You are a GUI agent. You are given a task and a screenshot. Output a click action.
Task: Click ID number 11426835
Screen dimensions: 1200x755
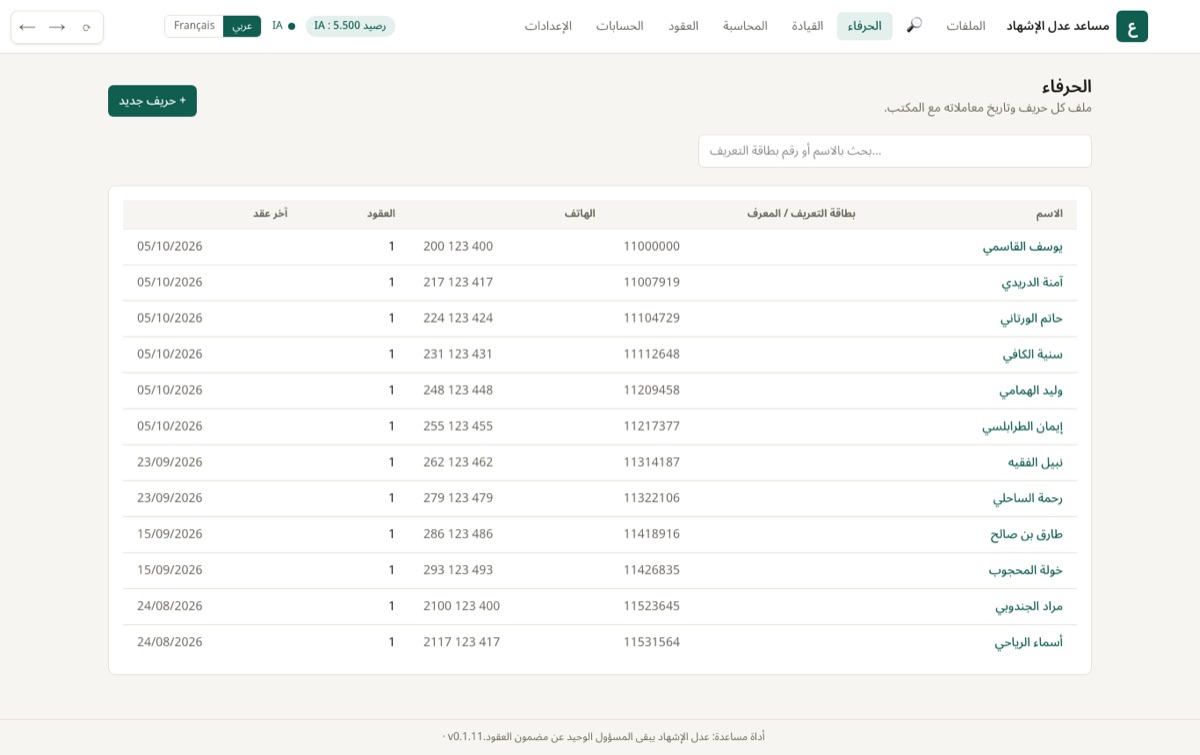coord(652,570)
